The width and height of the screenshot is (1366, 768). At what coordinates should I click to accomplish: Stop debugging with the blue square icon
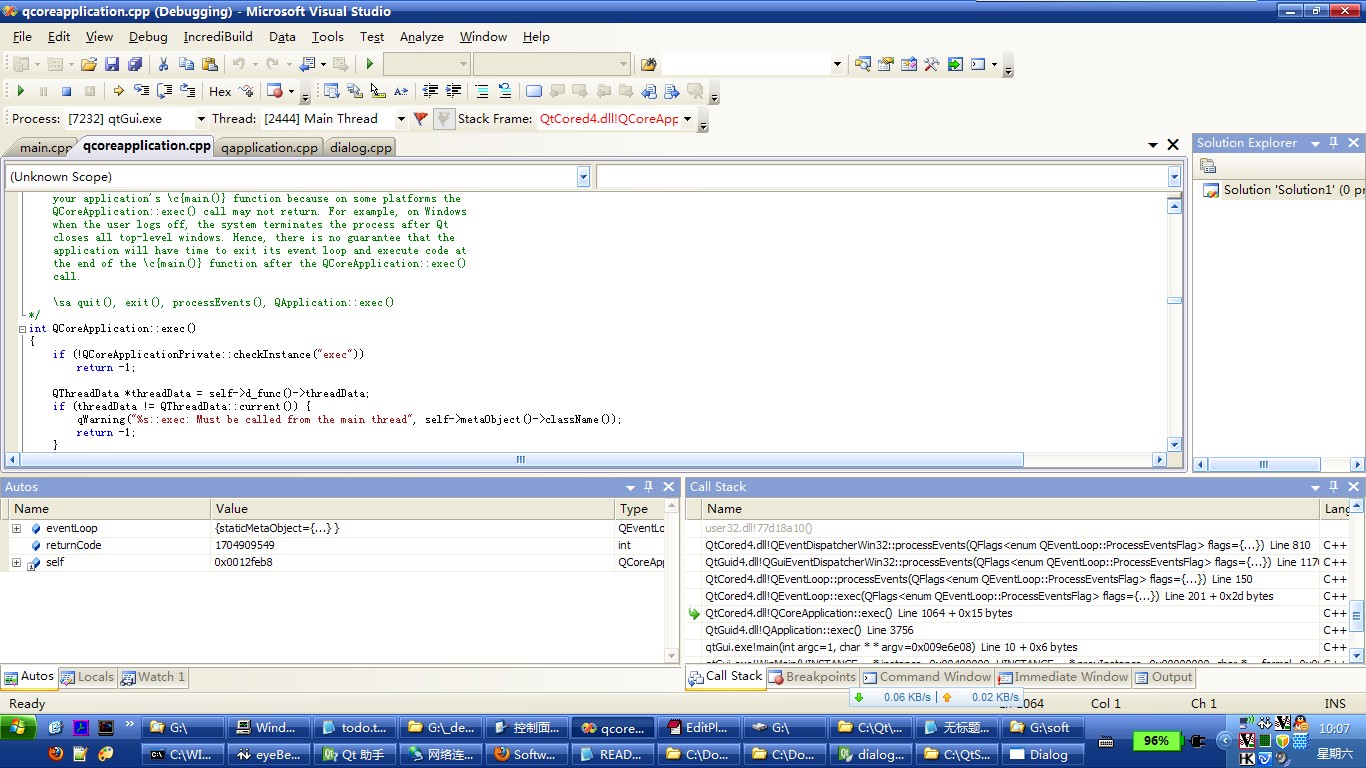point(66,91)
